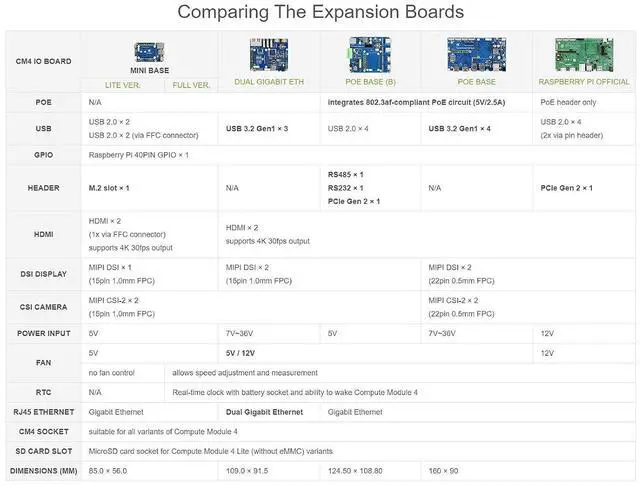The image size is (640, 485).
Task: Click the 'POE' row header
Action: tap(43, 102)
